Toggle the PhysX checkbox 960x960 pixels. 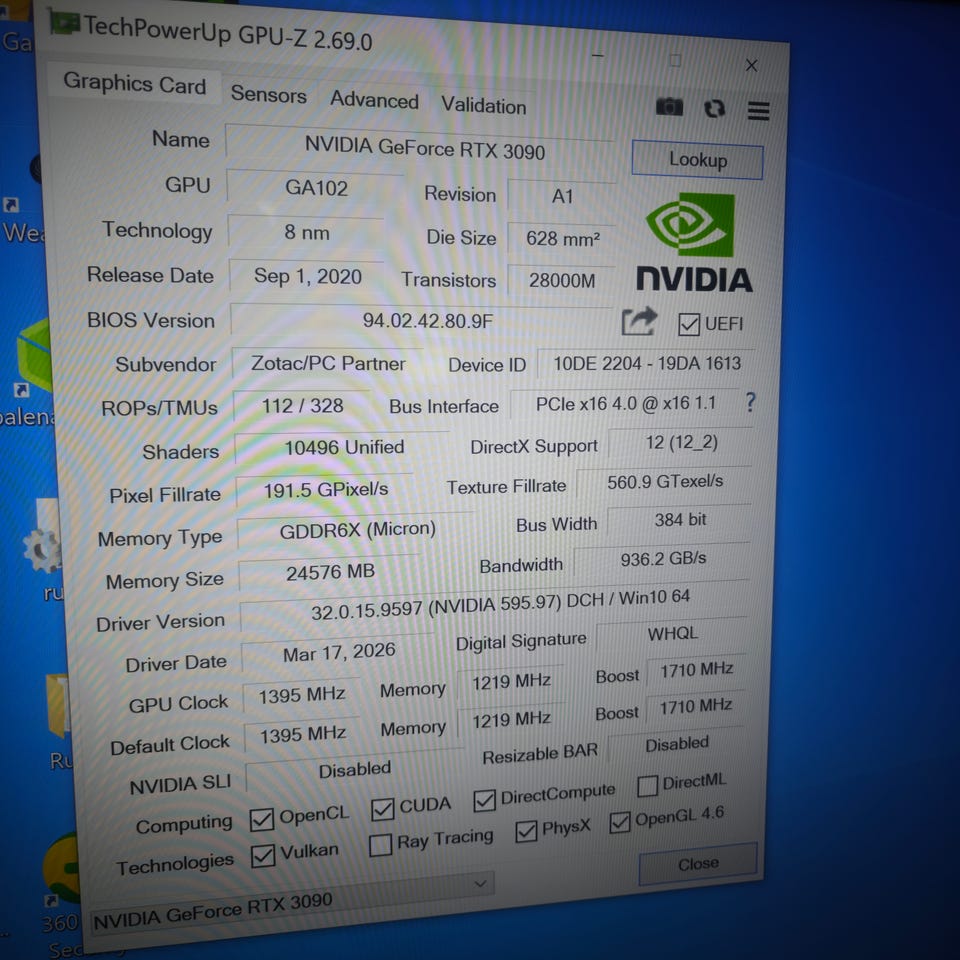[x=526, y=831]
